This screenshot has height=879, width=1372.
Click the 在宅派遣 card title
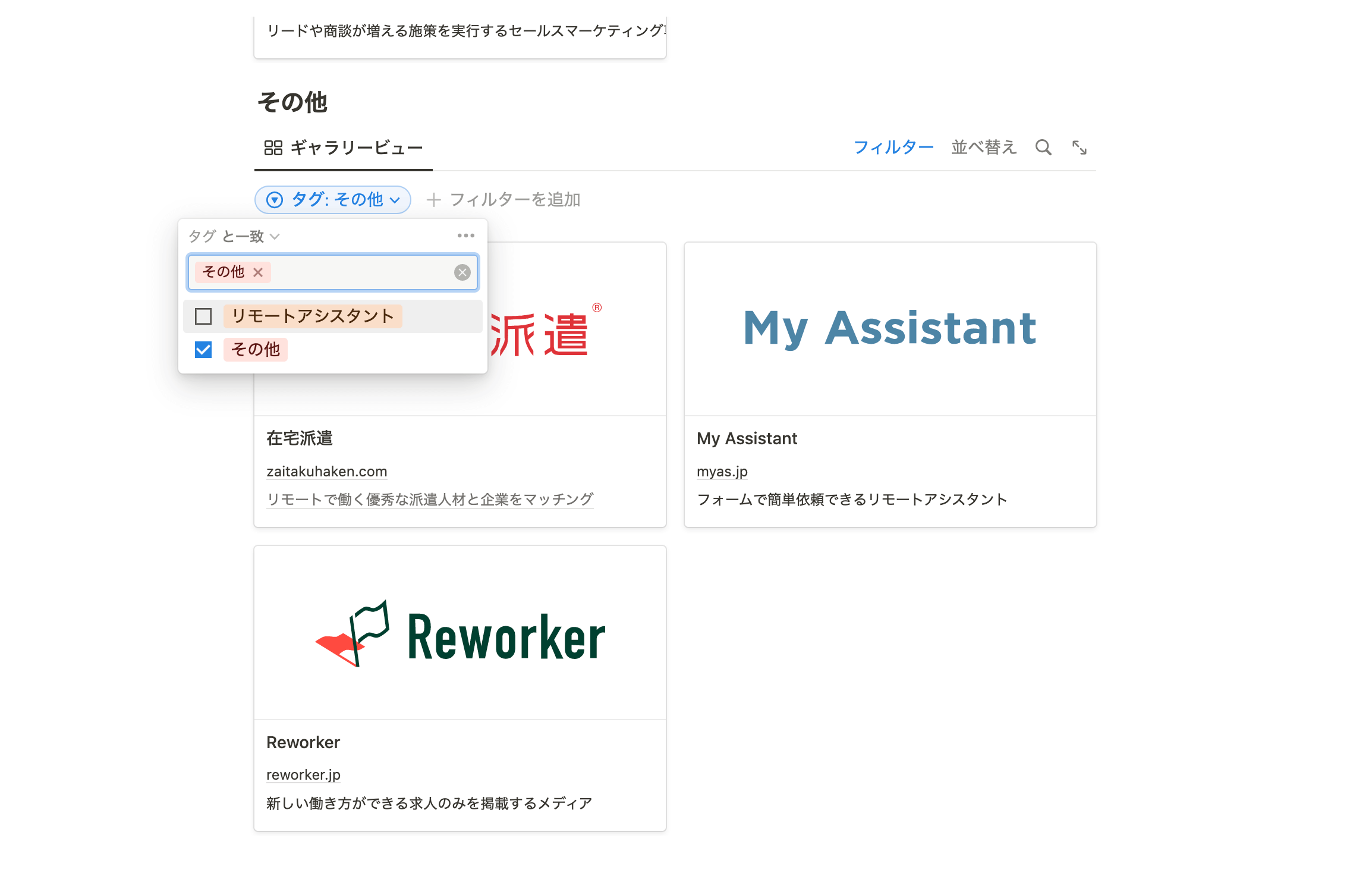click(300, 439)
